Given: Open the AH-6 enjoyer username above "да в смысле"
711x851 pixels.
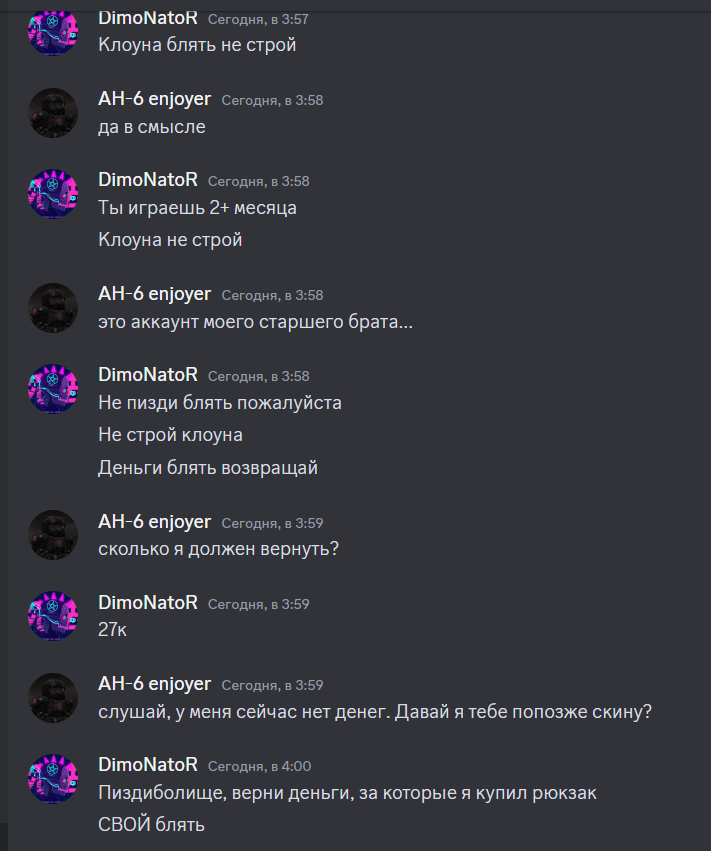Looking at the screenshot, I should tap(154, 99).
